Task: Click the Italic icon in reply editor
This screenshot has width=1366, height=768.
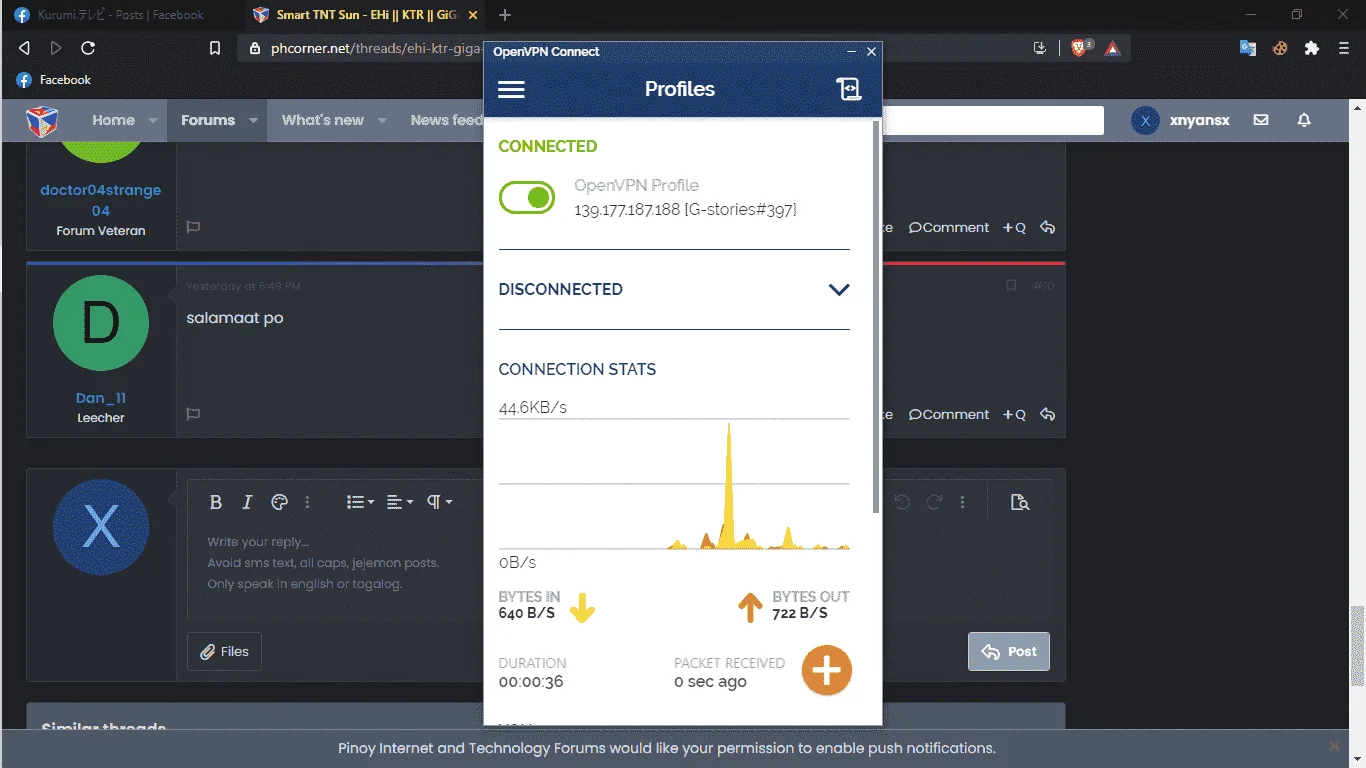Action: click(247, 502)
